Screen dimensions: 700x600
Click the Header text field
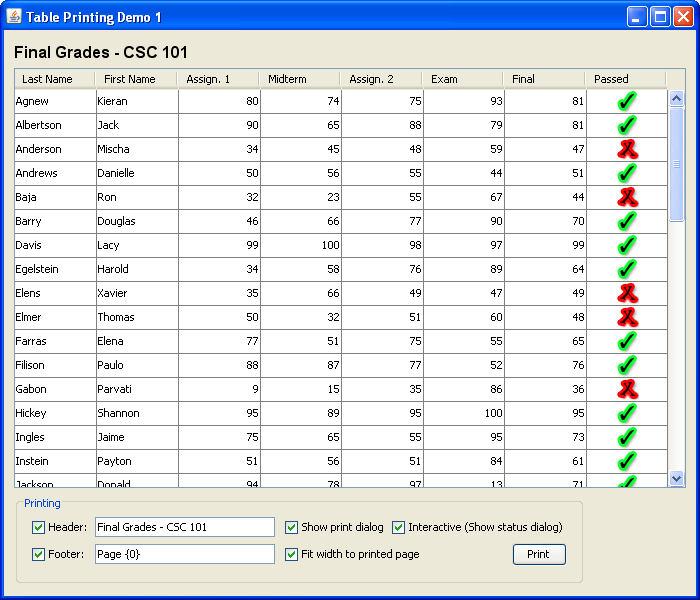tap(185, 527)
